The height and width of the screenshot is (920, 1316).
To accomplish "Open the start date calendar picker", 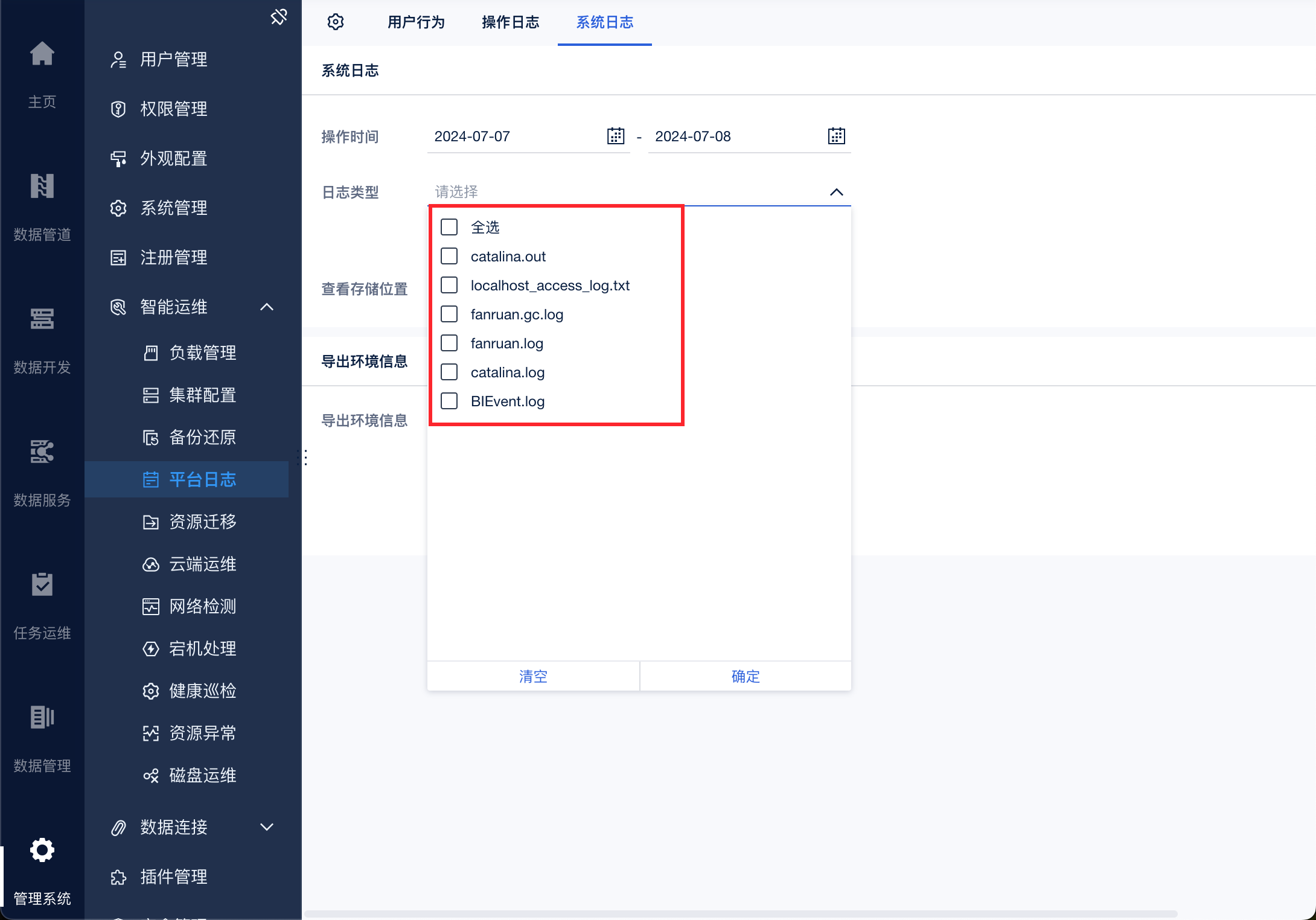I will click(x=615, y=136).
